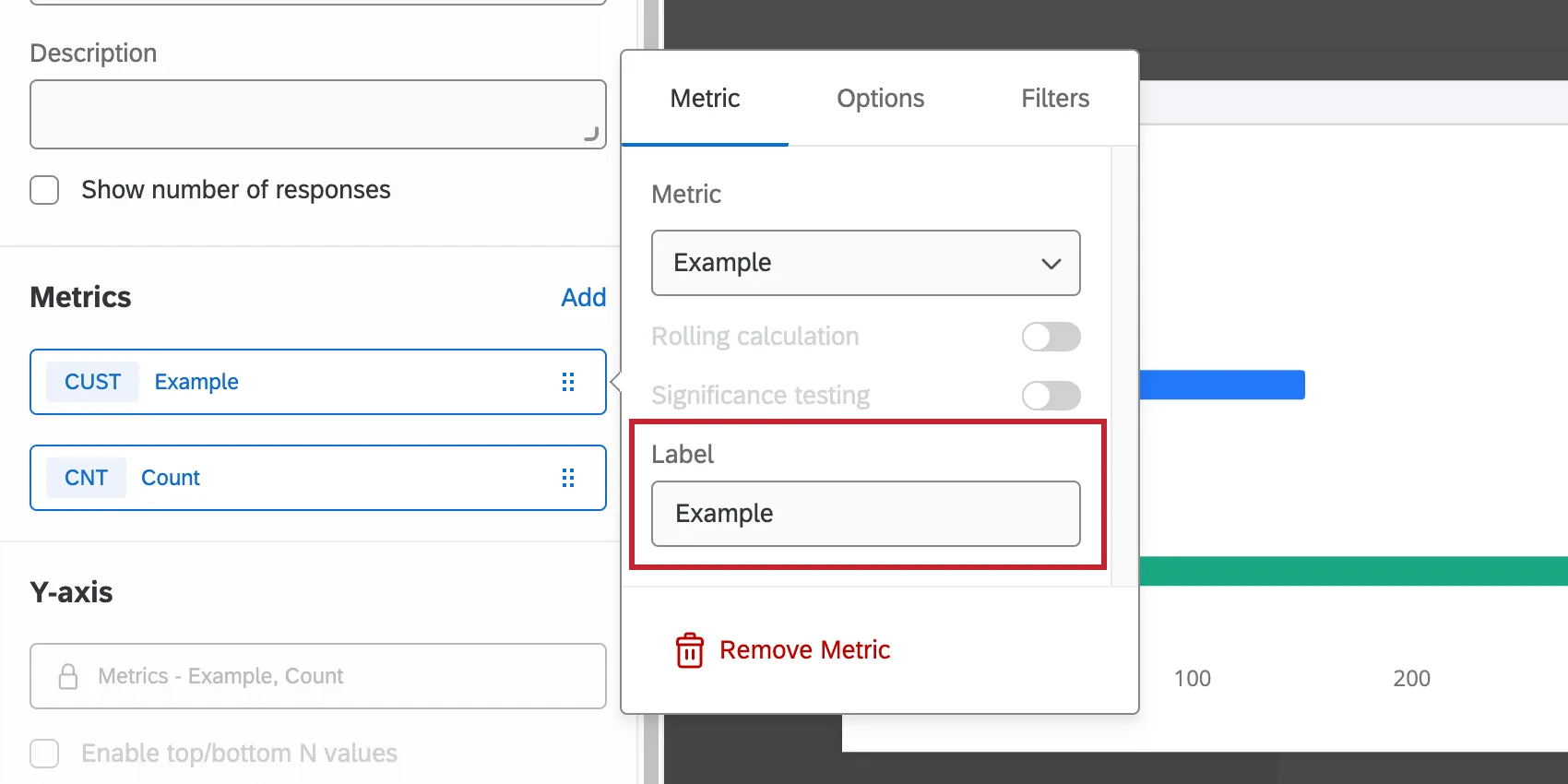1568x784 pixels.
Task: Click the Label input field
Action: coord(865,514)
